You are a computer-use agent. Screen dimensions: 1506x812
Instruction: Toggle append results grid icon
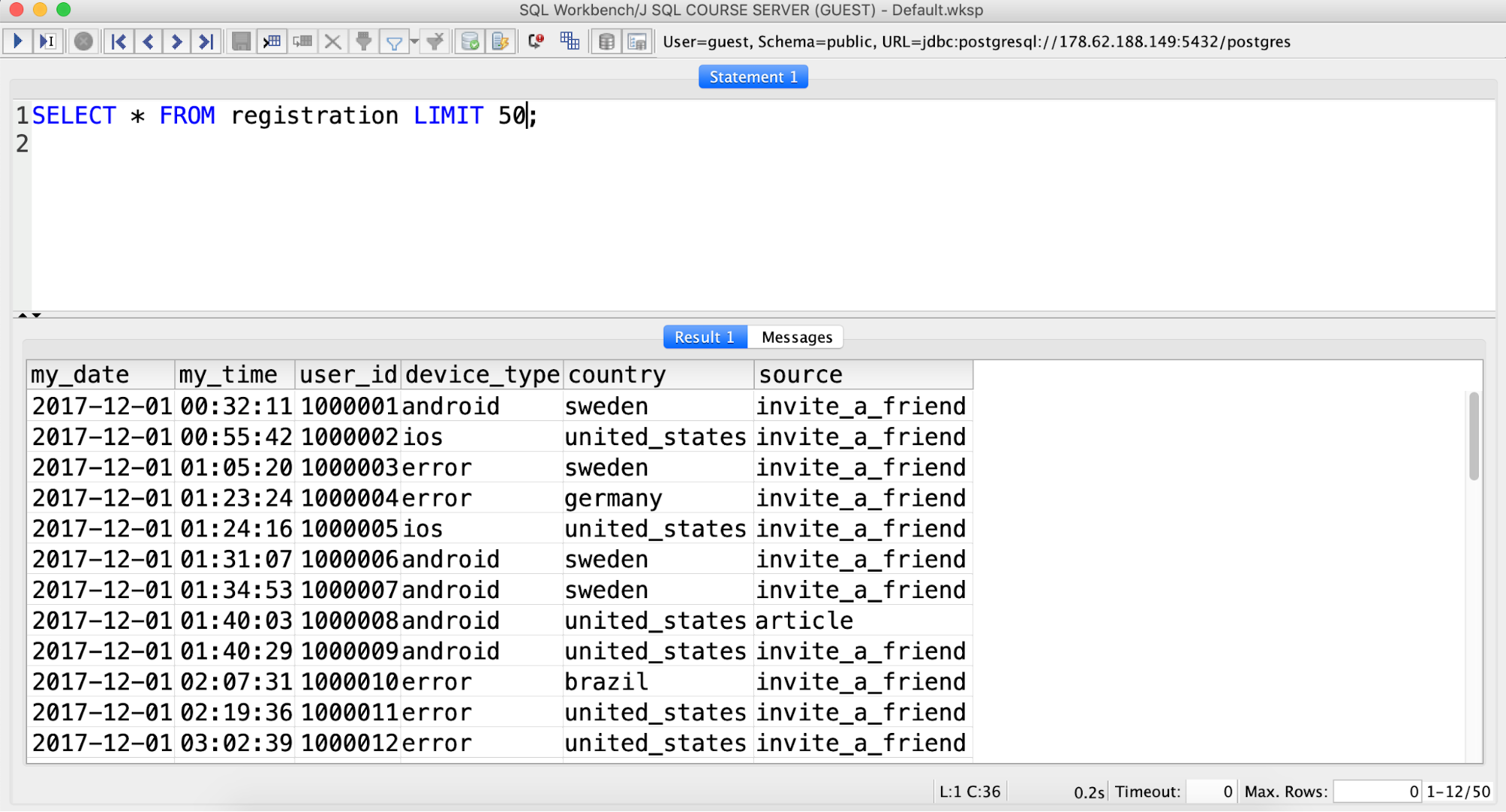(570, 41)
